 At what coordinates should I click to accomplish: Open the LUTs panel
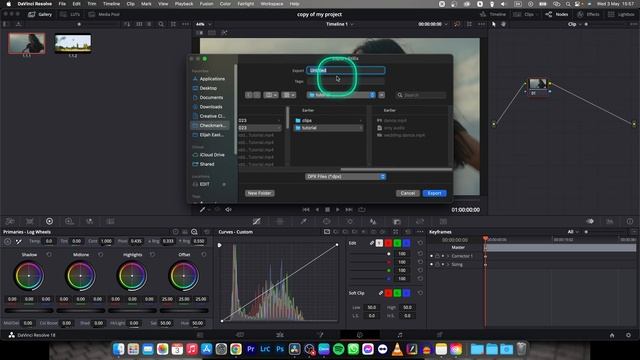(70, 14)
